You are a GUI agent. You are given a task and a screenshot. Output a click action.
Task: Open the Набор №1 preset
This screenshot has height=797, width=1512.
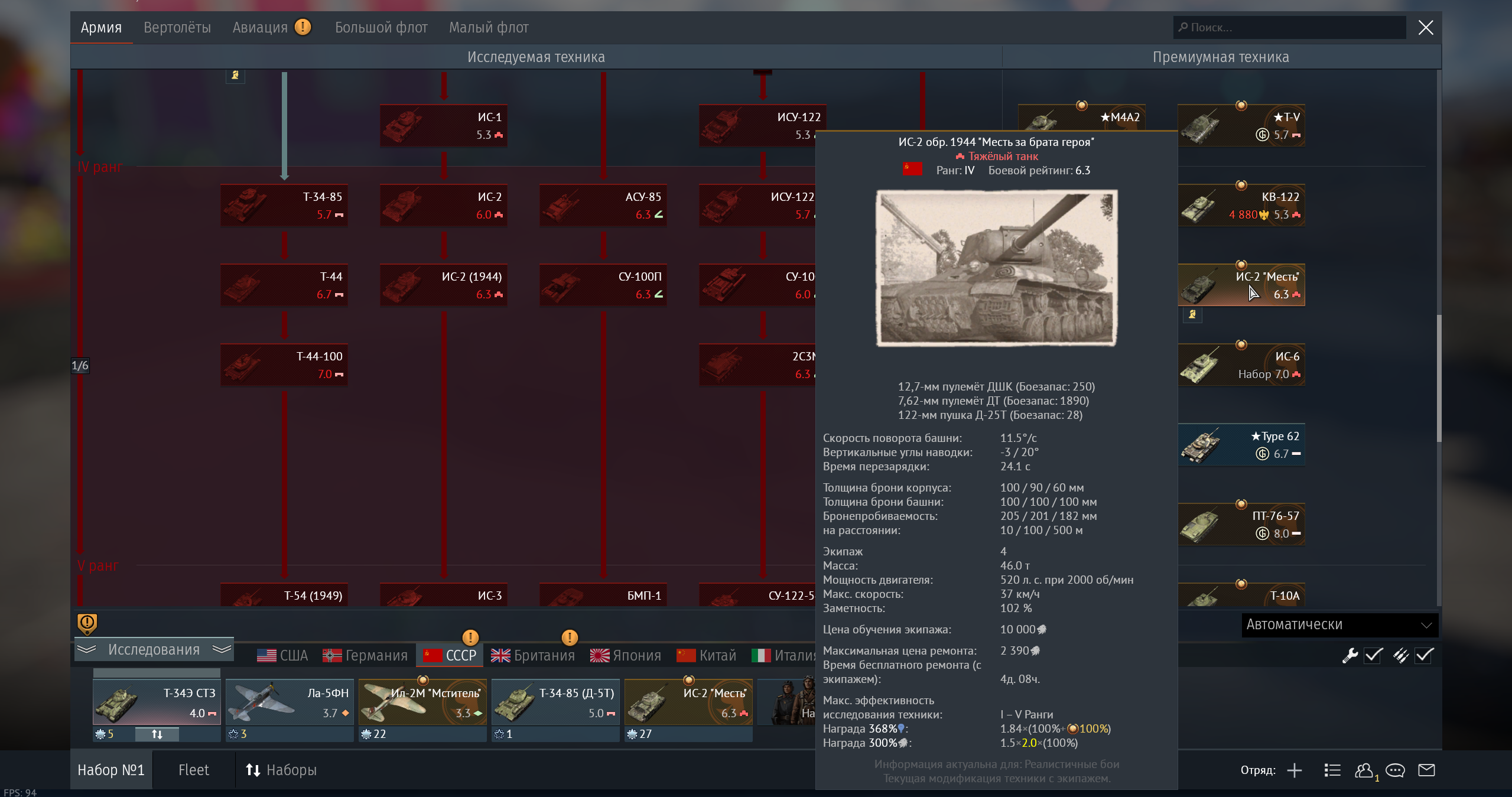click(x=111, y=770)
